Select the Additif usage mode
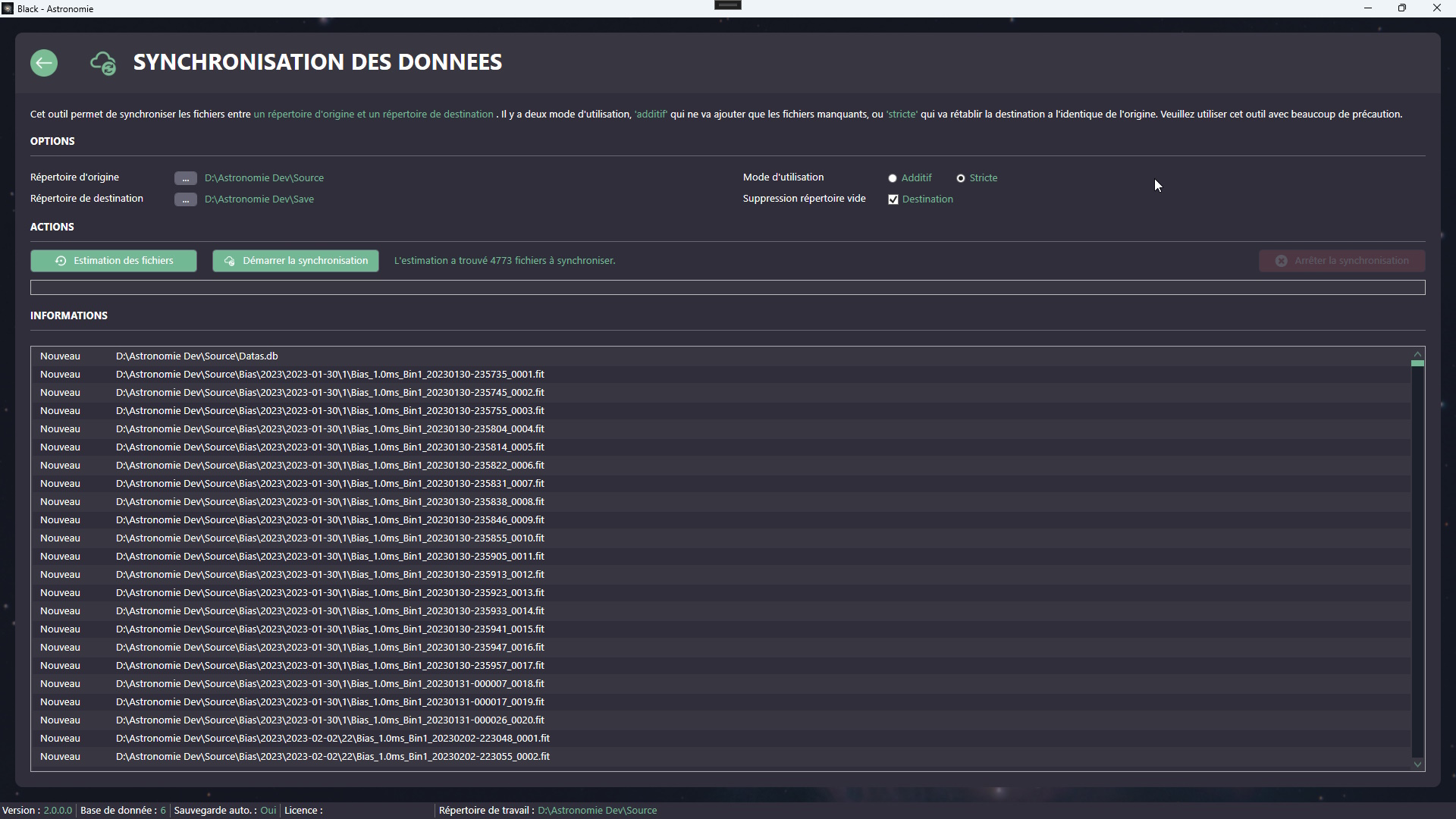 893,178
